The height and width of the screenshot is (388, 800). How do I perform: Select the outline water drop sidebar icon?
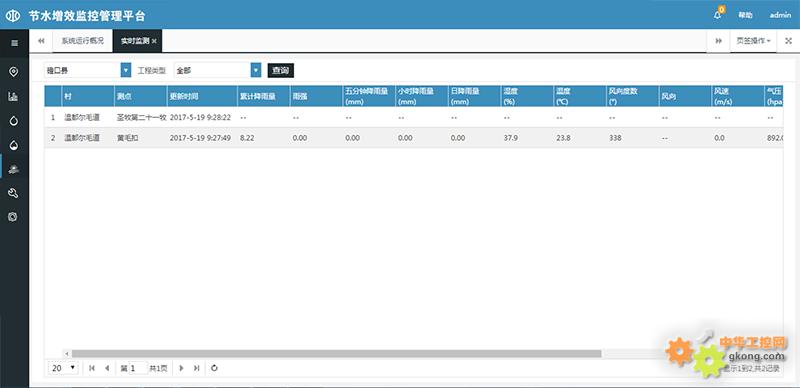pyautogui.click(x=14, y=121)
